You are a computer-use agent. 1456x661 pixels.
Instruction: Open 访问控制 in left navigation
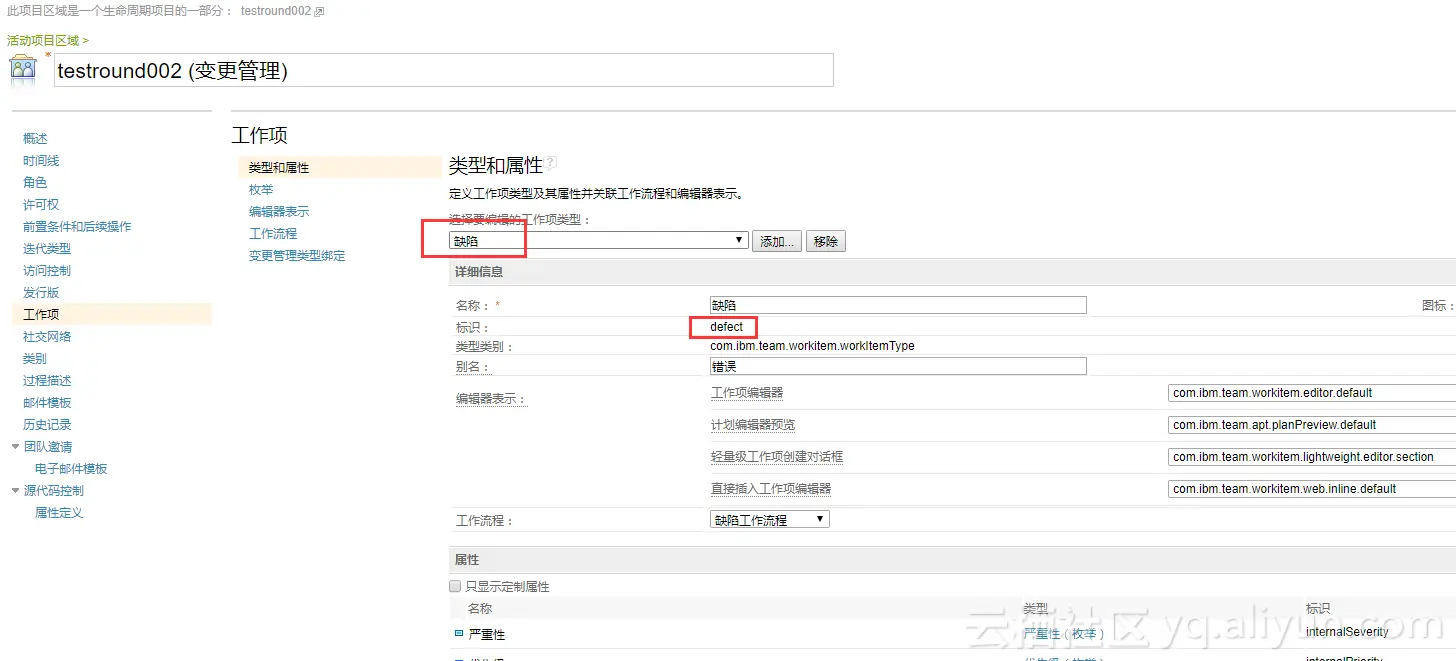[x=47, y=270]
